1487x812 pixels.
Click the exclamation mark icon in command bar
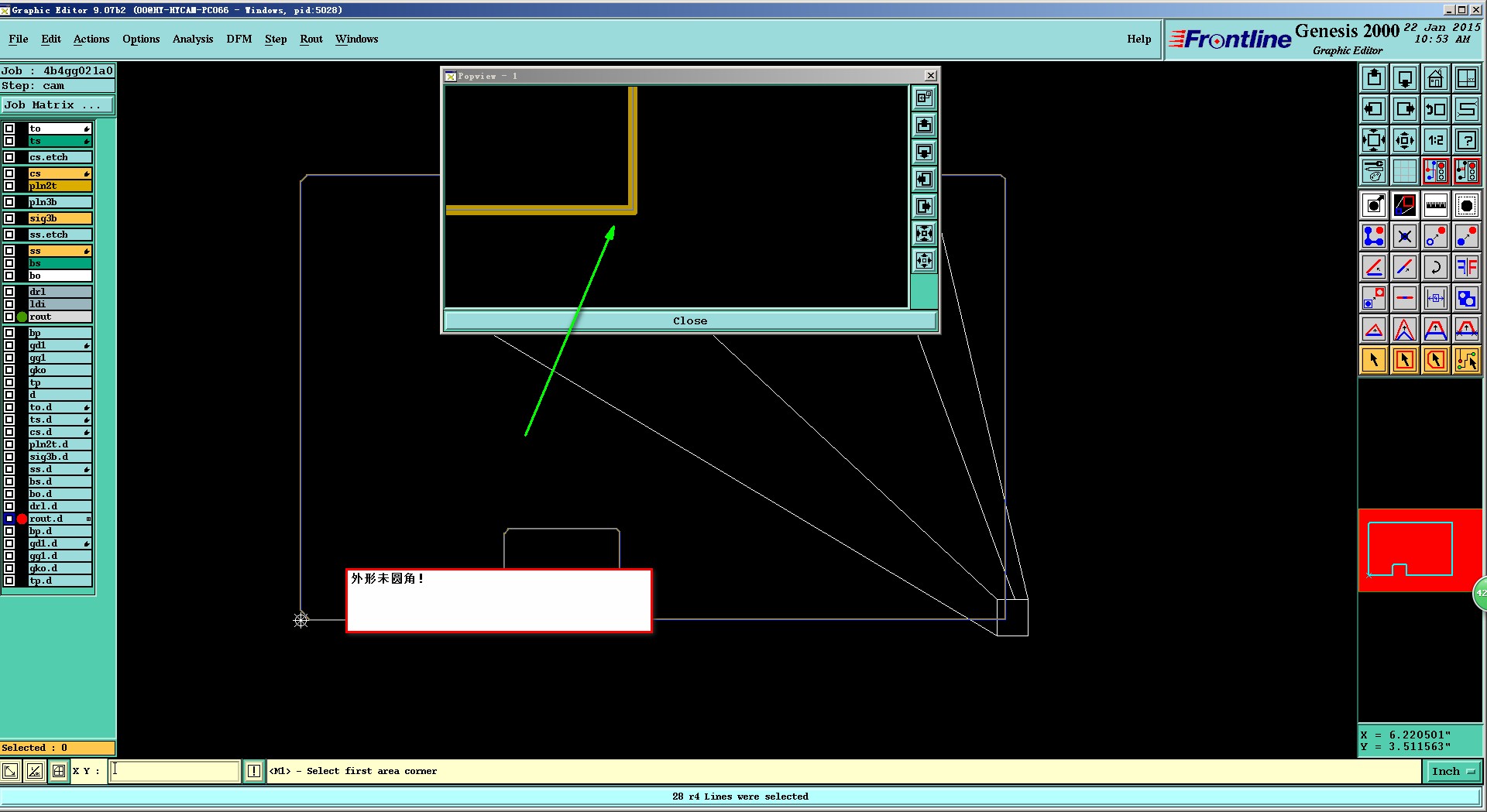(x=254, y=771)
